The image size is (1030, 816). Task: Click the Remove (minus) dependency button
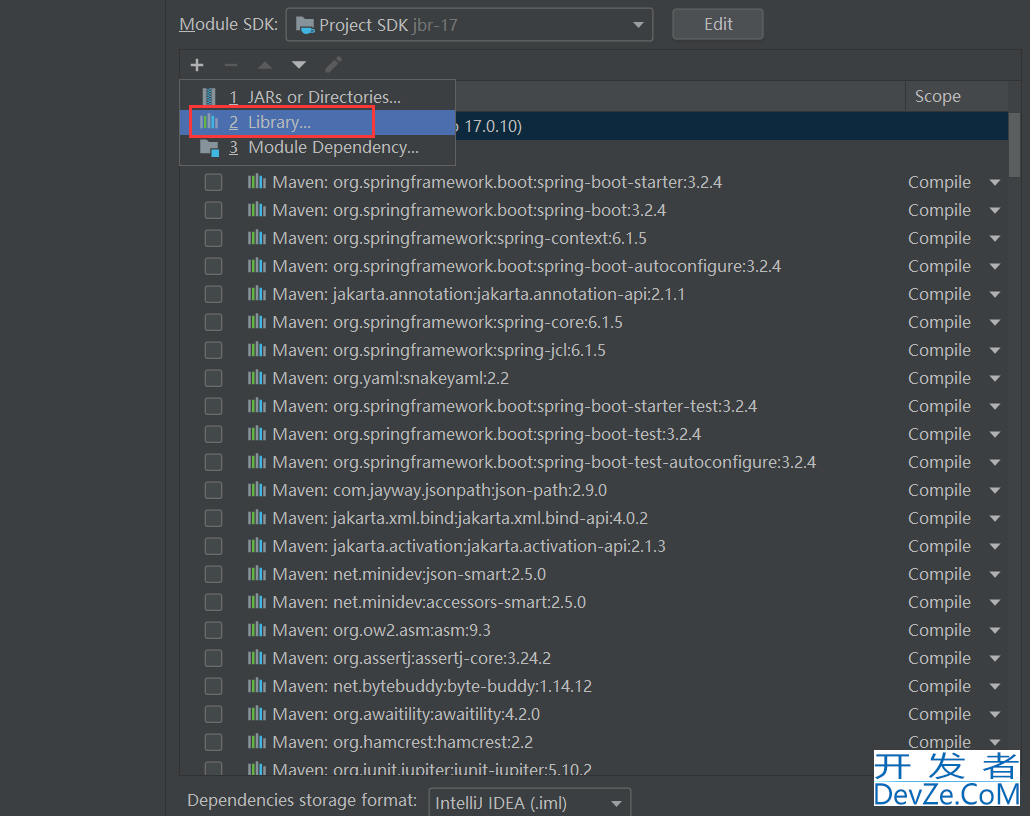click(x=231, y=65)
